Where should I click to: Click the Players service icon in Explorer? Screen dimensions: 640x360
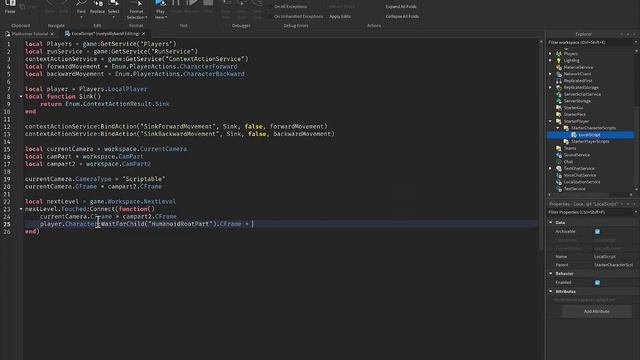point(559,53)
